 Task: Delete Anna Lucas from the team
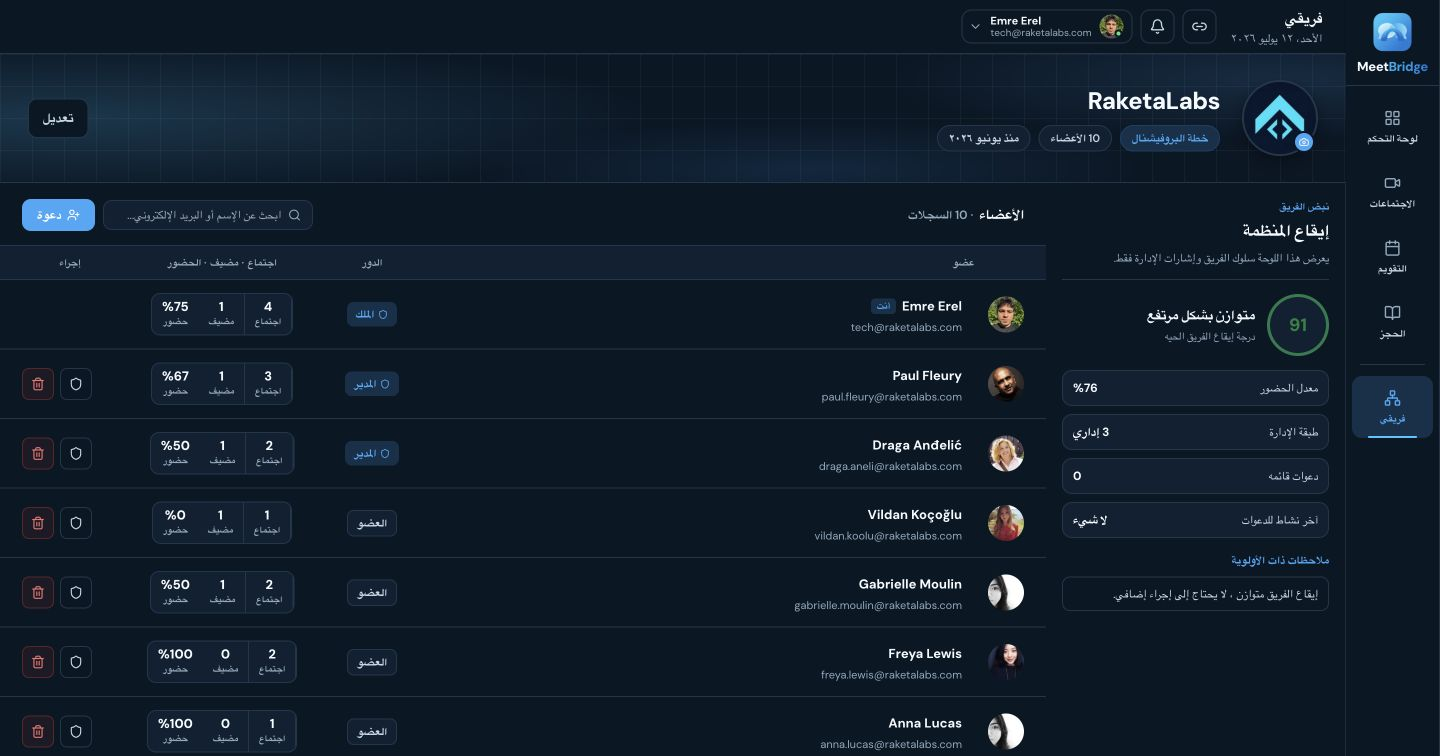[38, 731]
